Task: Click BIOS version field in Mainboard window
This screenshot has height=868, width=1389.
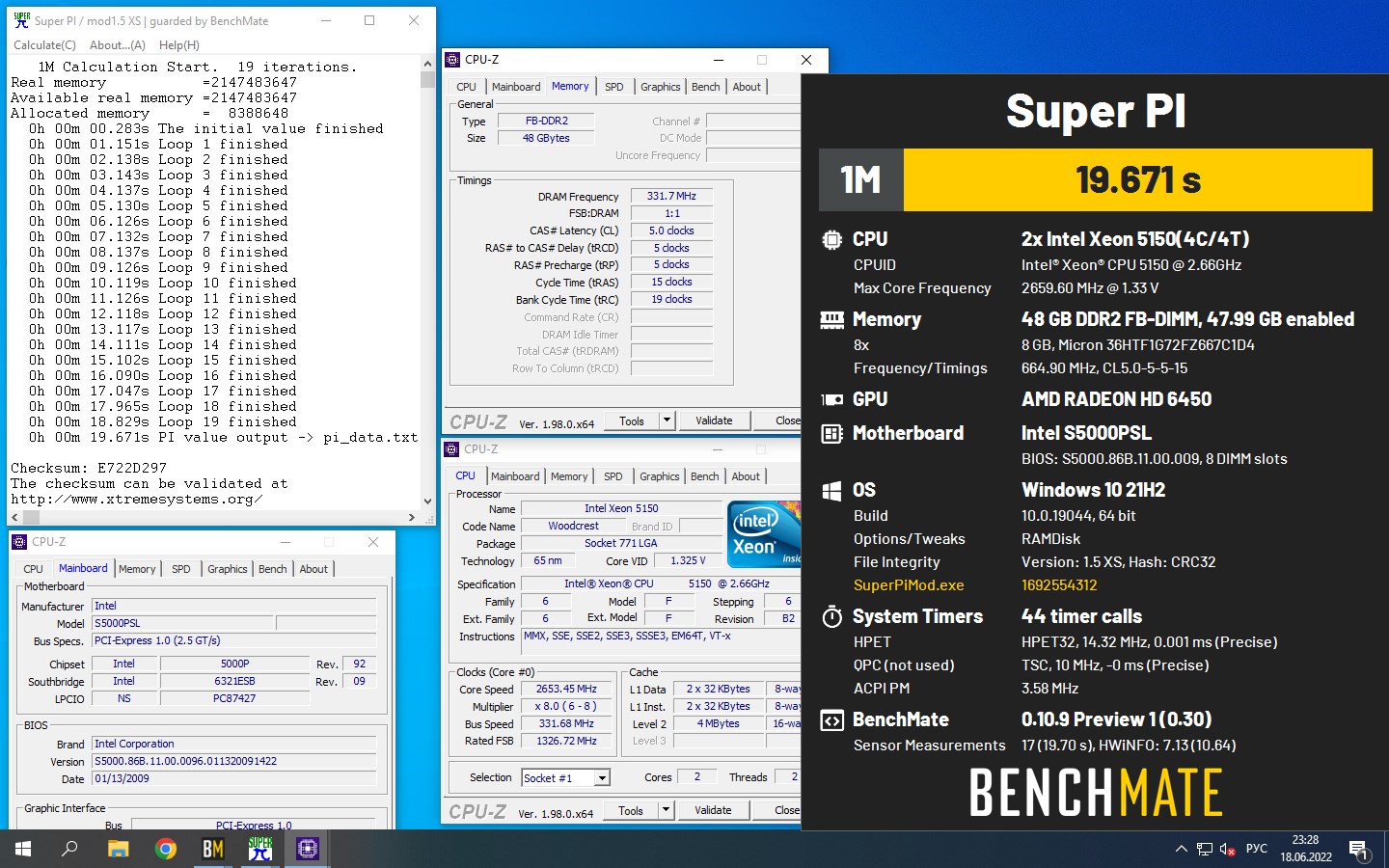Action: point(234,761)
